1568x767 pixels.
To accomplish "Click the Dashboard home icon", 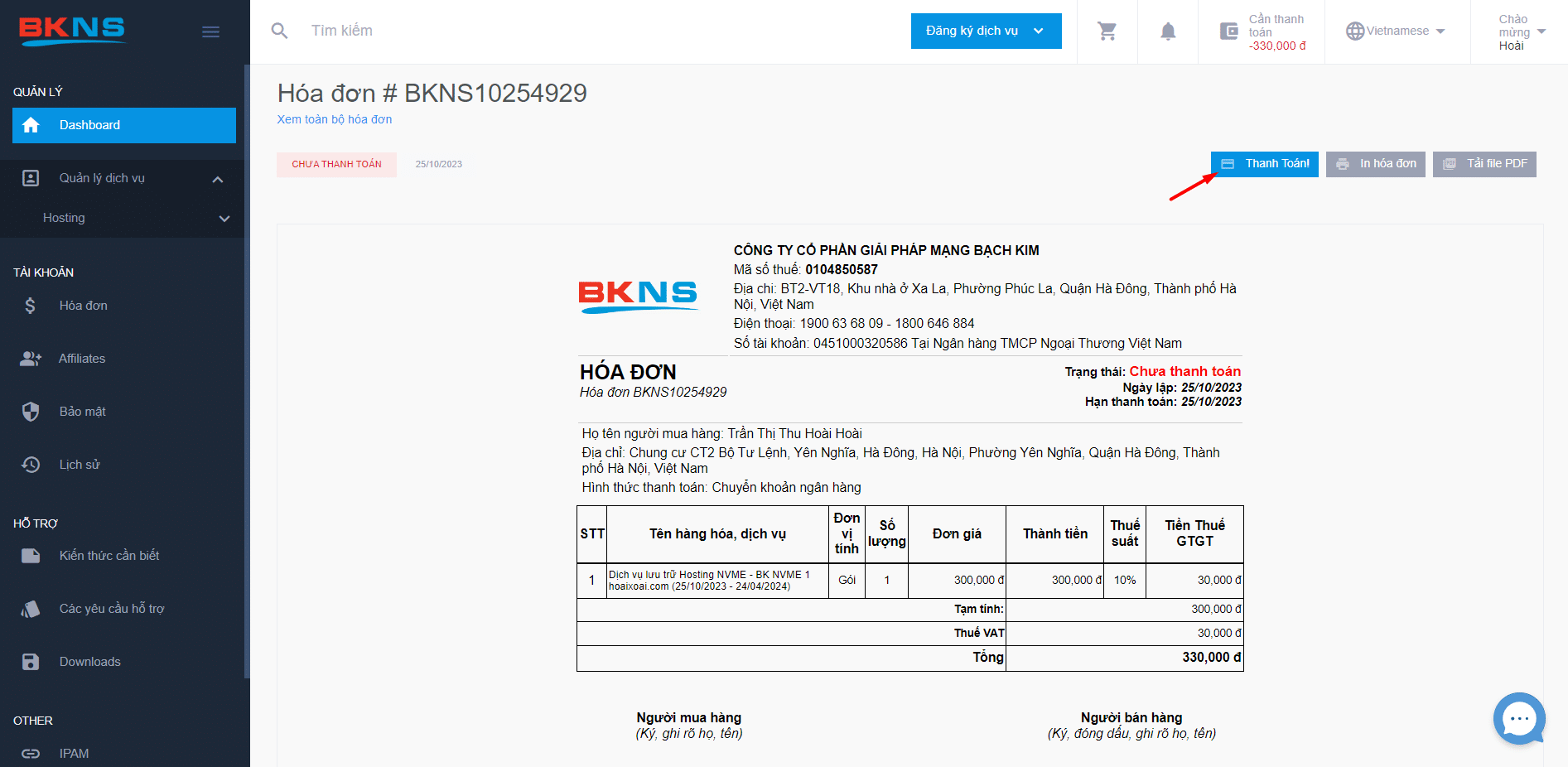I will pyautogui.click(x=31, y=125).
